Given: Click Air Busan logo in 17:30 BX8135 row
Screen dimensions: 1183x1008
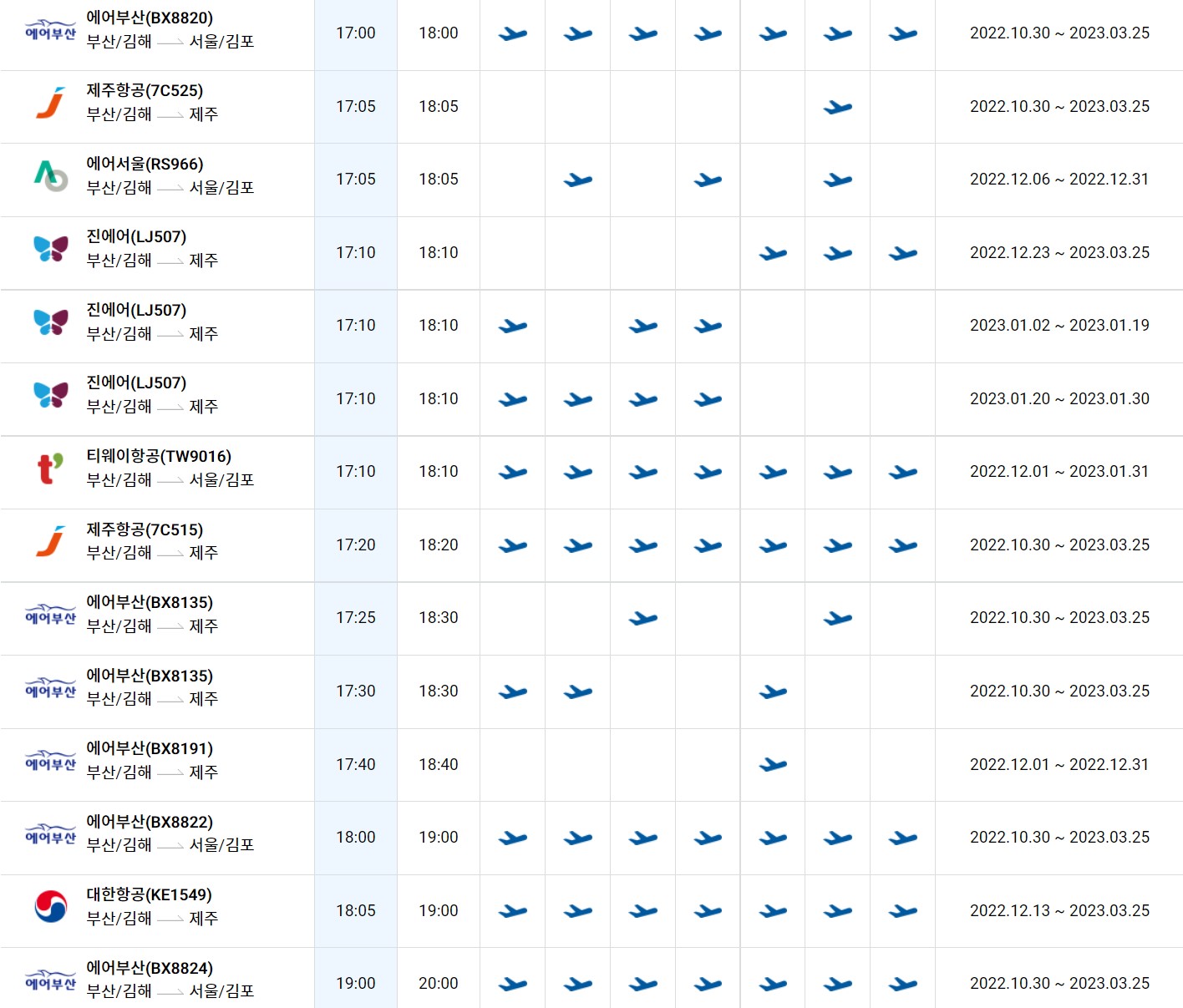Looking at the screenshot, I should 50,688.
